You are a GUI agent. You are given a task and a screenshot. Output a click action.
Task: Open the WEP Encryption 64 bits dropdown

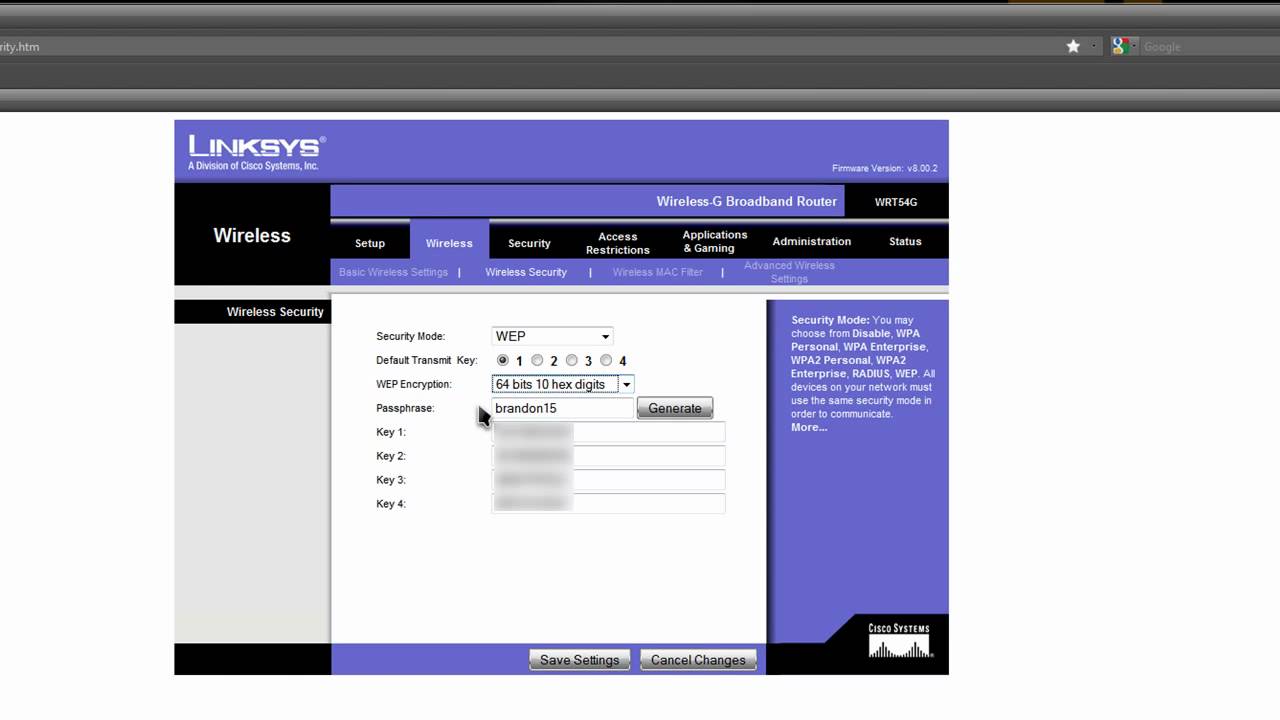[563, 384]
